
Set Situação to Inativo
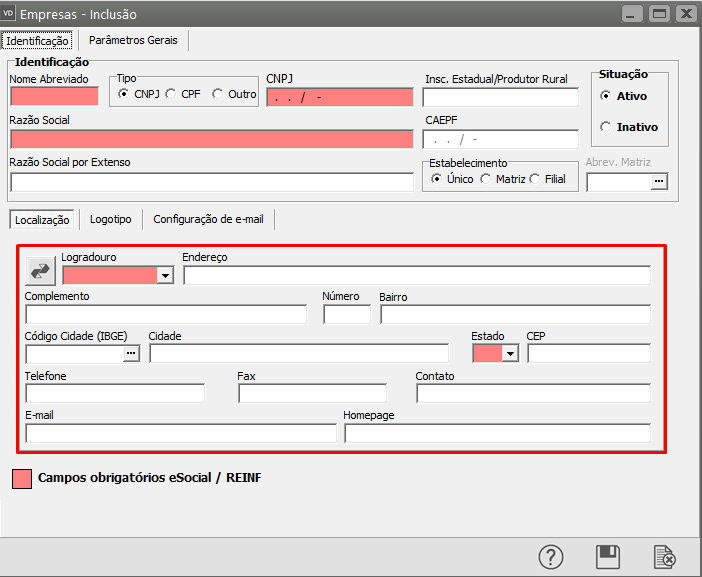(x=605, y=127)
